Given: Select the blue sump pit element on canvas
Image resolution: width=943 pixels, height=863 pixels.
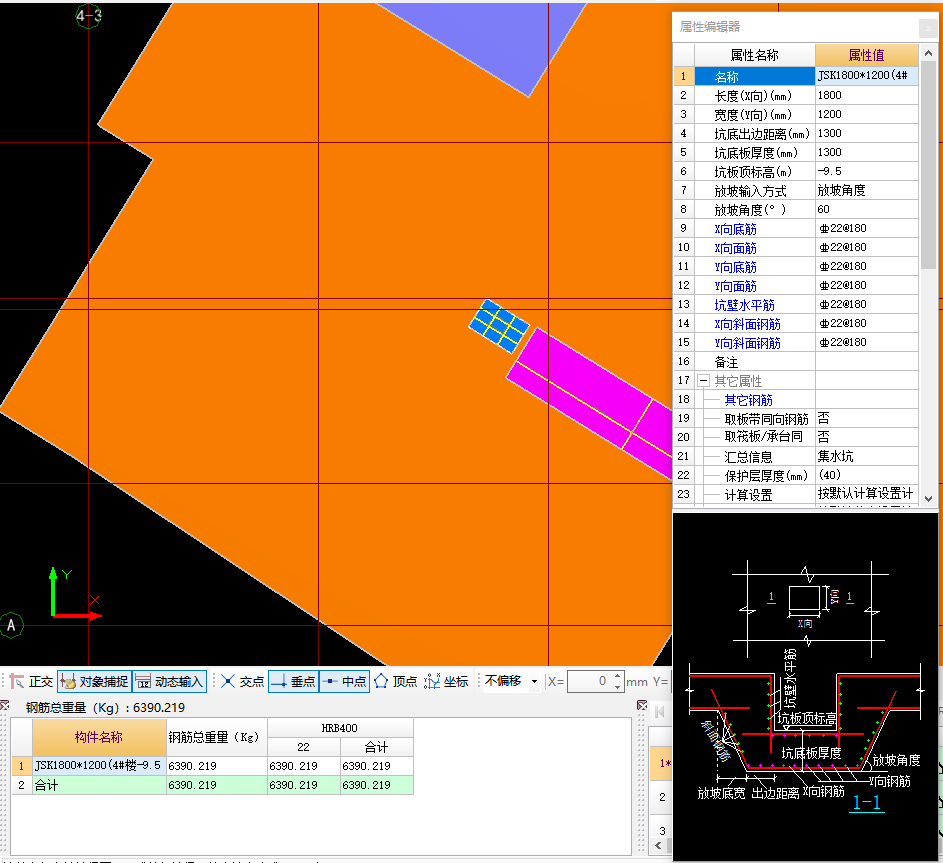Looking at the screenshot, I should pyautogui.click(x=499, y=325).
